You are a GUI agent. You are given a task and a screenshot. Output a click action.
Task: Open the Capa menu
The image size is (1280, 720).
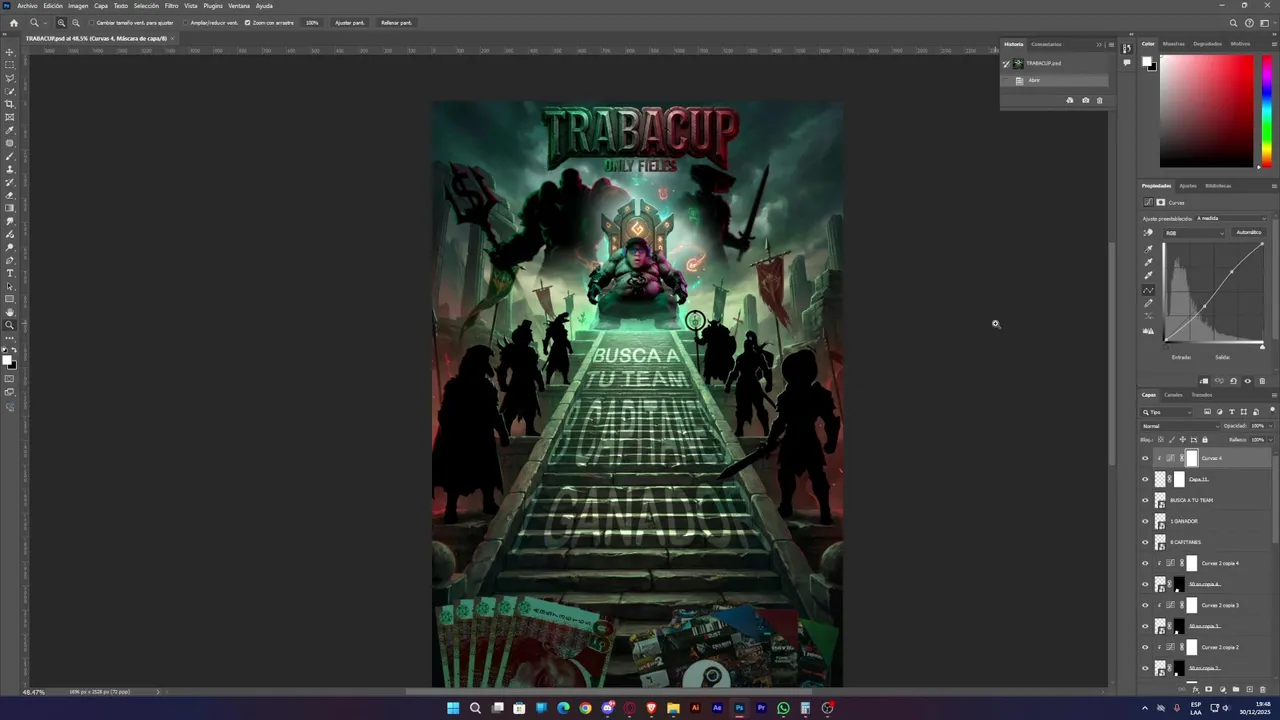(x=101, y=6)
